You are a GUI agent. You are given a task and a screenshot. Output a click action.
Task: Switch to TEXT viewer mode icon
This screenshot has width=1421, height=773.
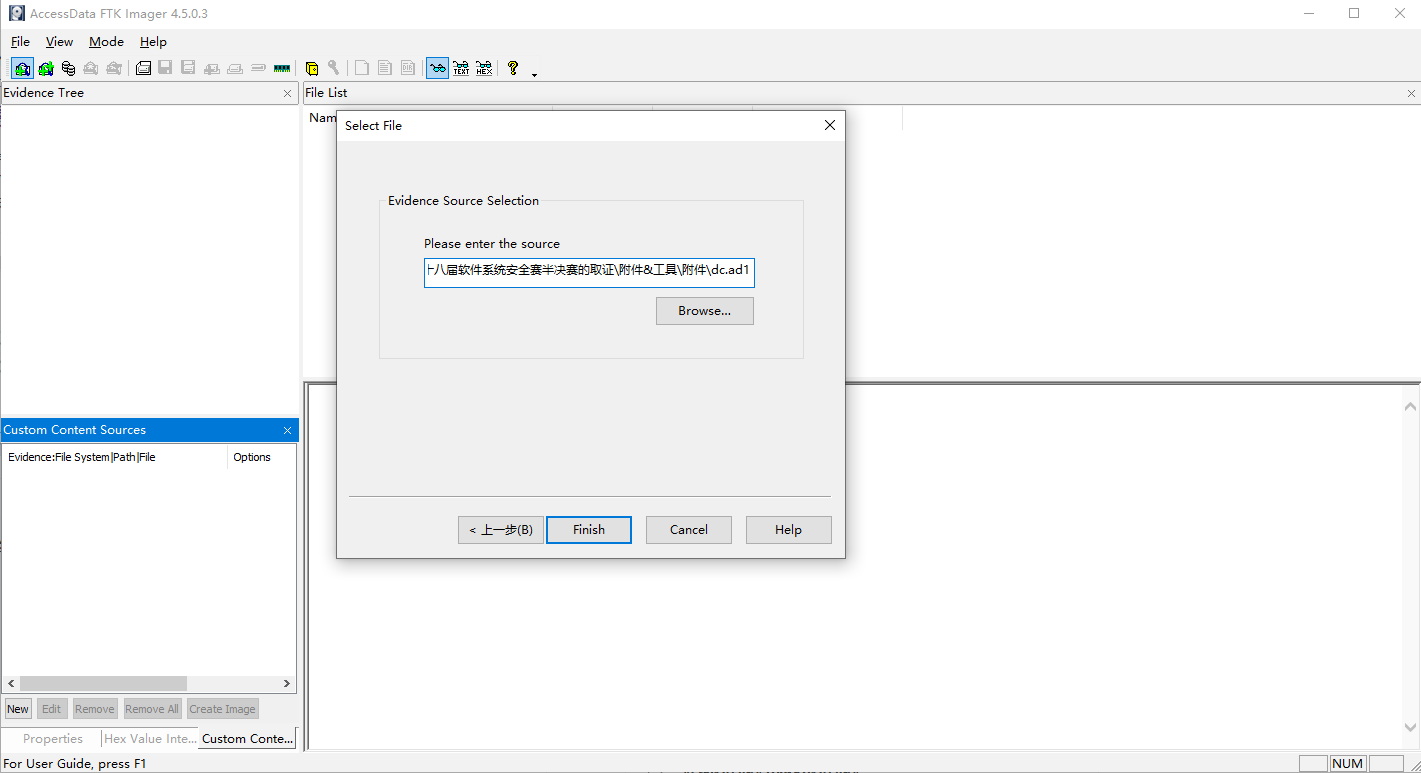pyautogui.click(x=461, y=68)
